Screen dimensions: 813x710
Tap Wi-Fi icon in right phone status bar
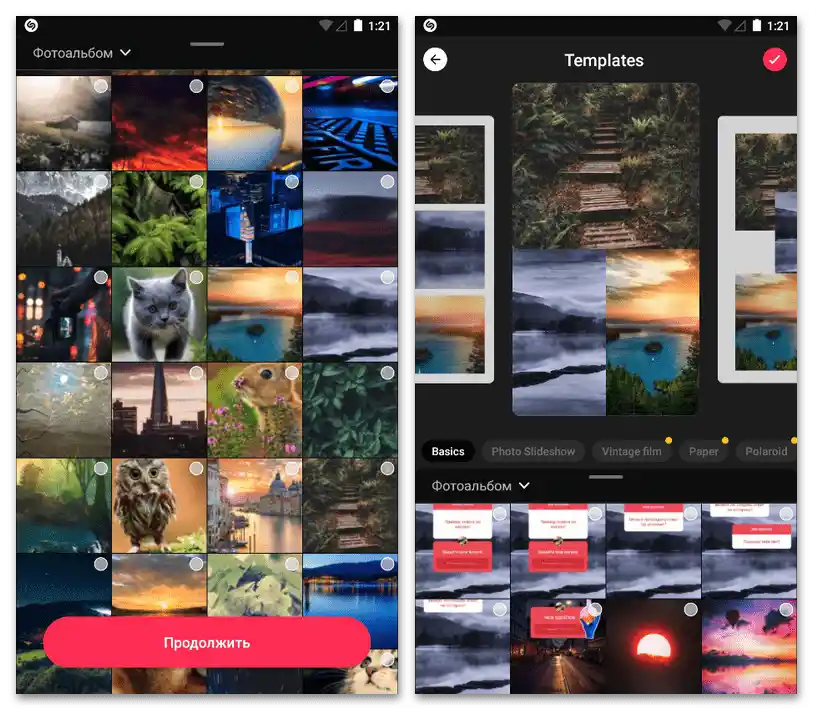click(x=724, y=25)
